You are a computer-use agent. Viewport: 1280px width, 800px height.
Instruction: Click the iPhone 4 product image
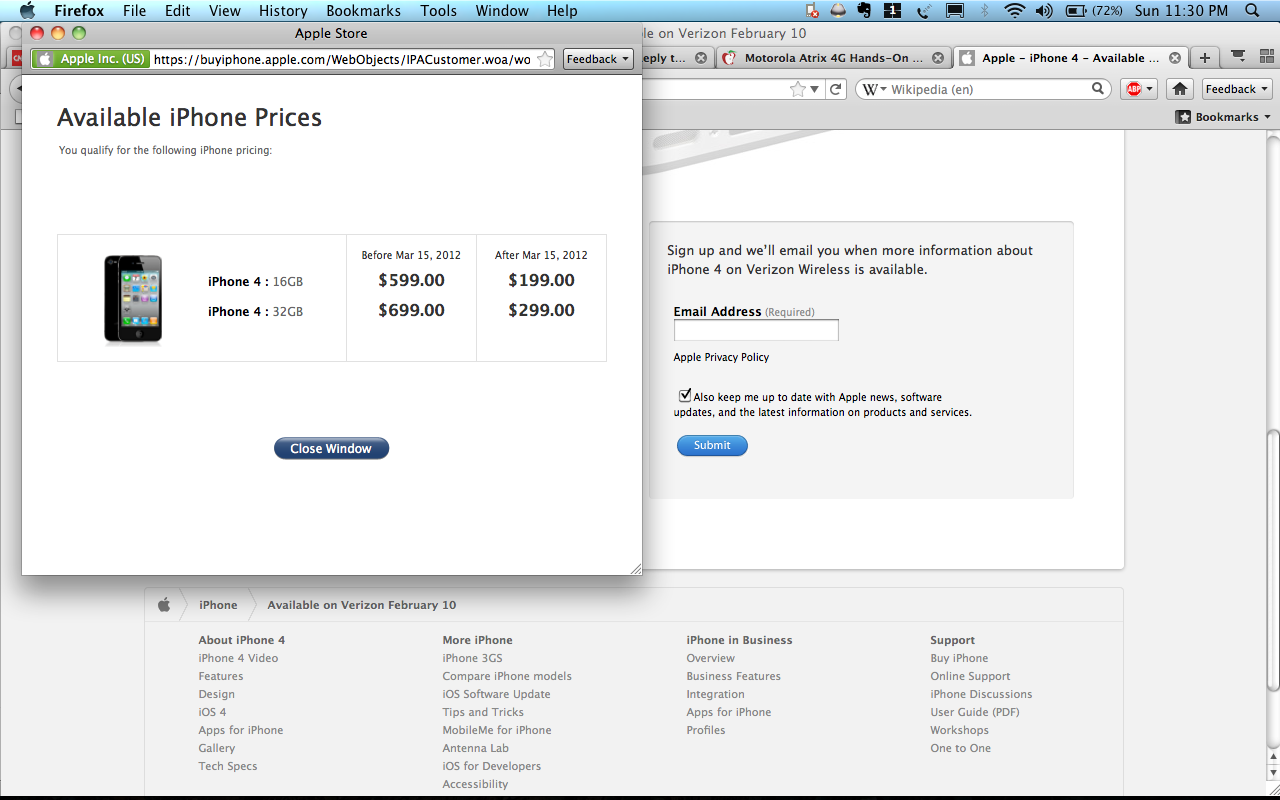(133, 299)
